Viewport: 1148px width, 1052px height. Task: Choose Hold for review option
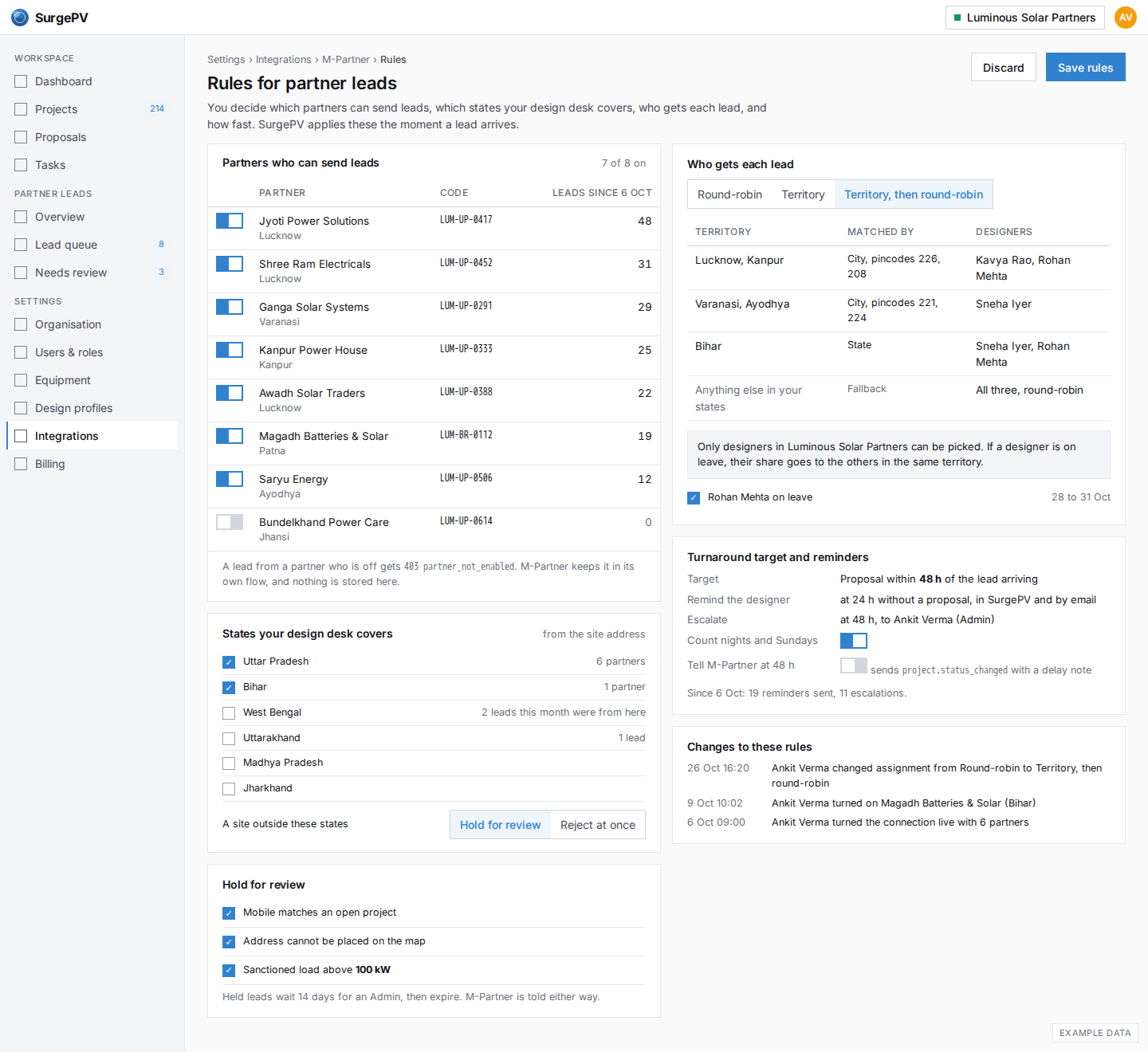point(500,825)
